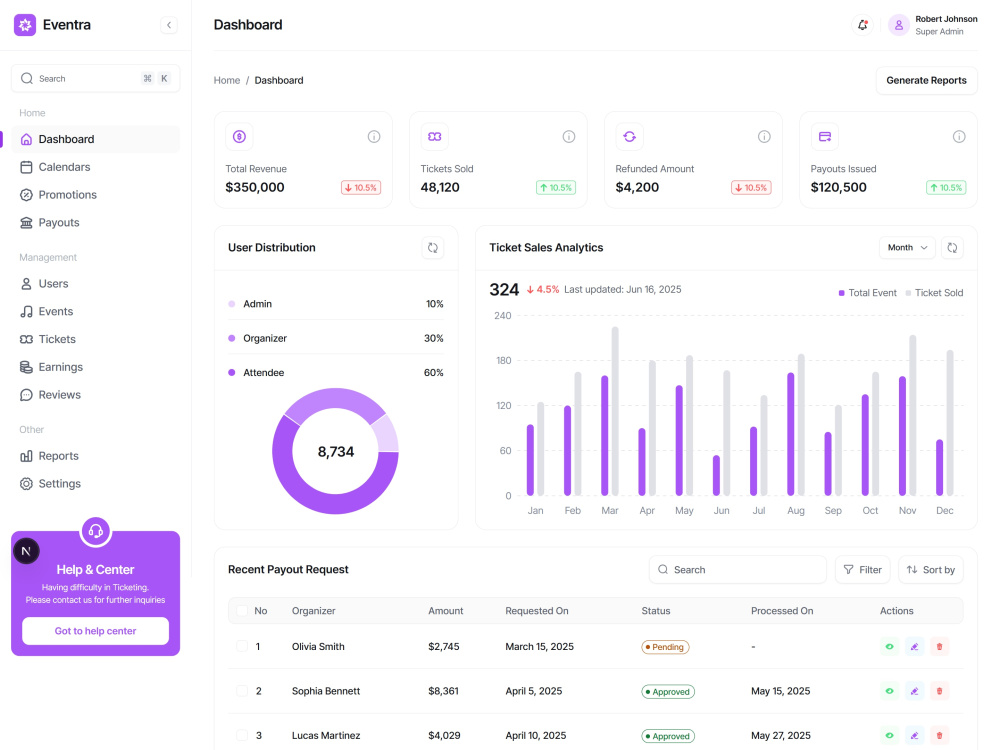Click the Payouts Issued card icon
Viewport: 1000px width, 750px height.
[x=825, y=136]
